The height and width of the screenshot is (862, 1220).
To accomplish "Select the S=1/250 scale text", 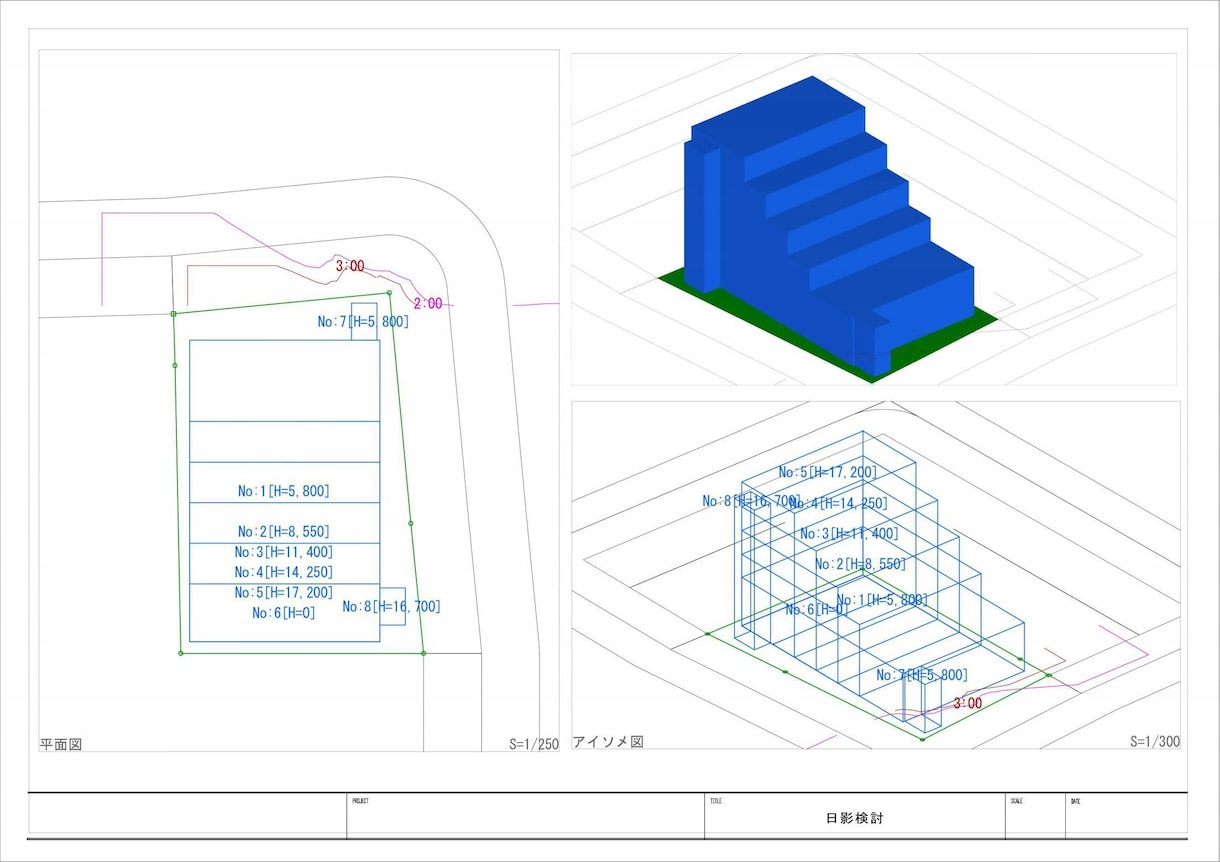I will (534, 744).
